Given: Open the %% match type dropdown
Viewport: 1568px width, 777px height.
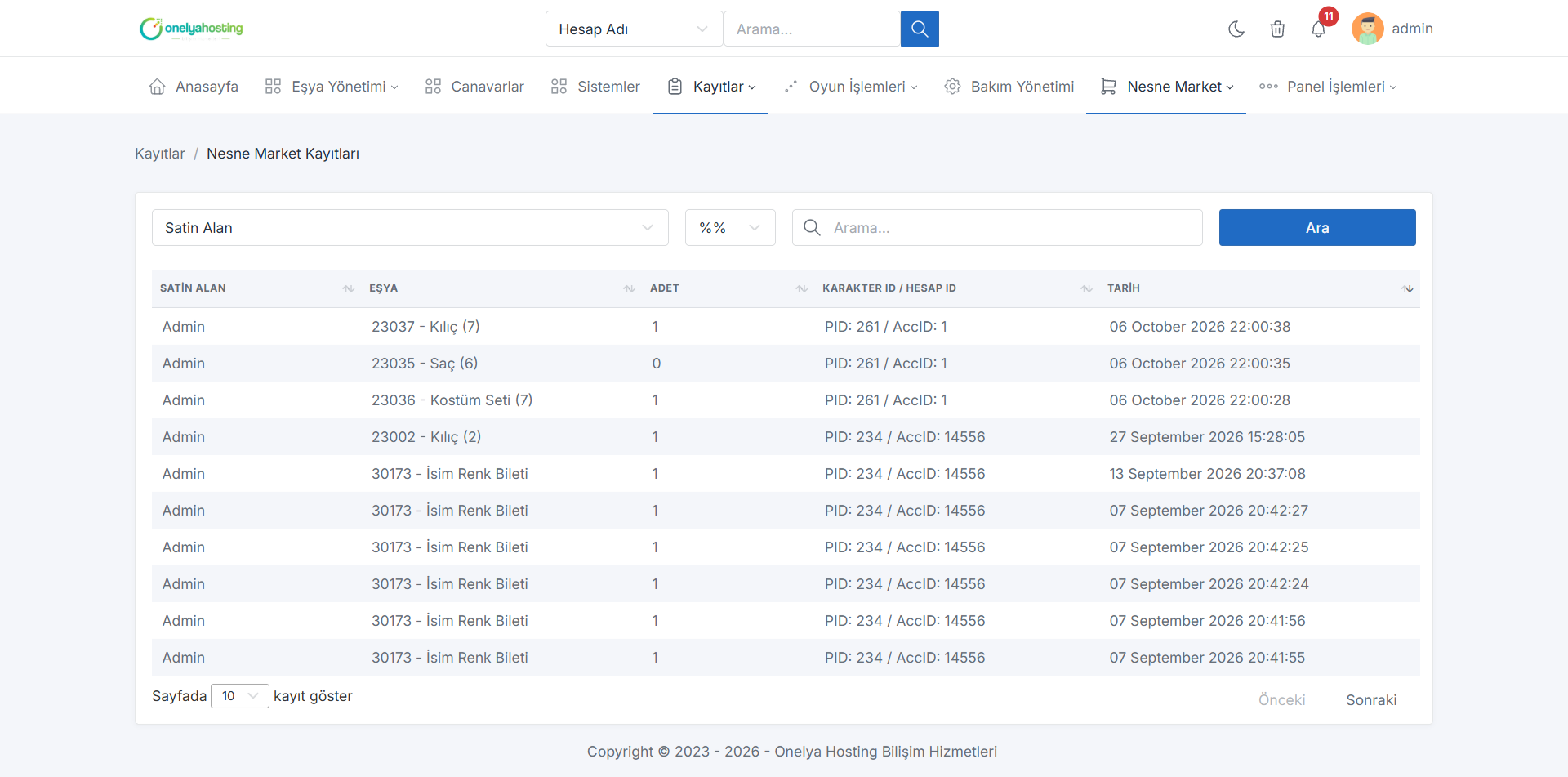Looking at the screenshot, I should point(730,227).
